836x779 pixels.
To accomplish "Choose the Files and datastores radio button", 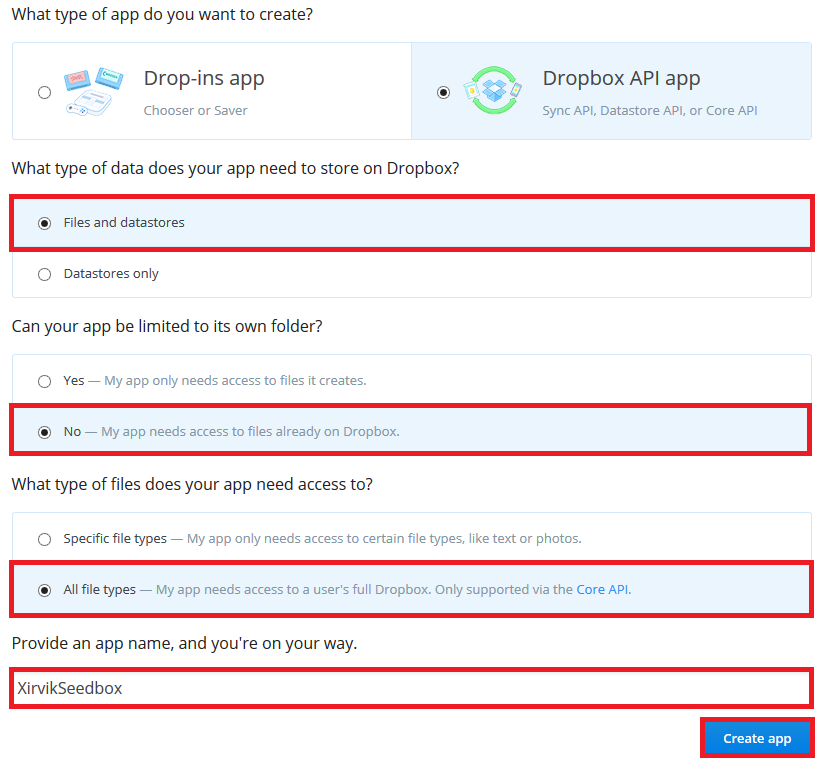I will 44,223.
